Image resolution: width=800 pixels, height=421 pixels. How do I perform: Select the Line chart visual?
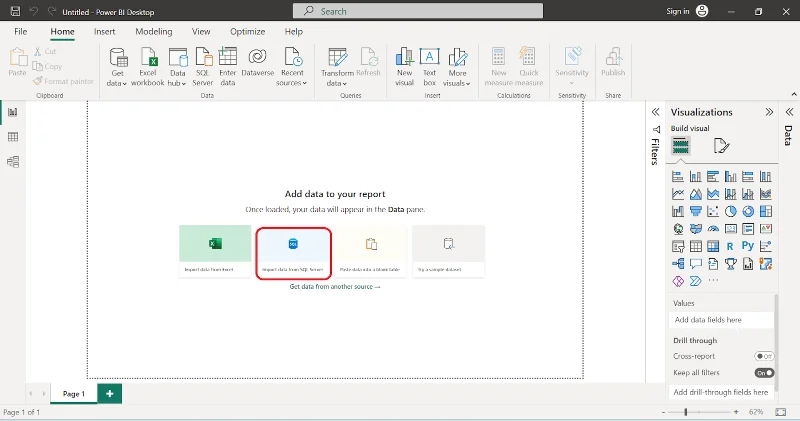[x=678, y=194]
